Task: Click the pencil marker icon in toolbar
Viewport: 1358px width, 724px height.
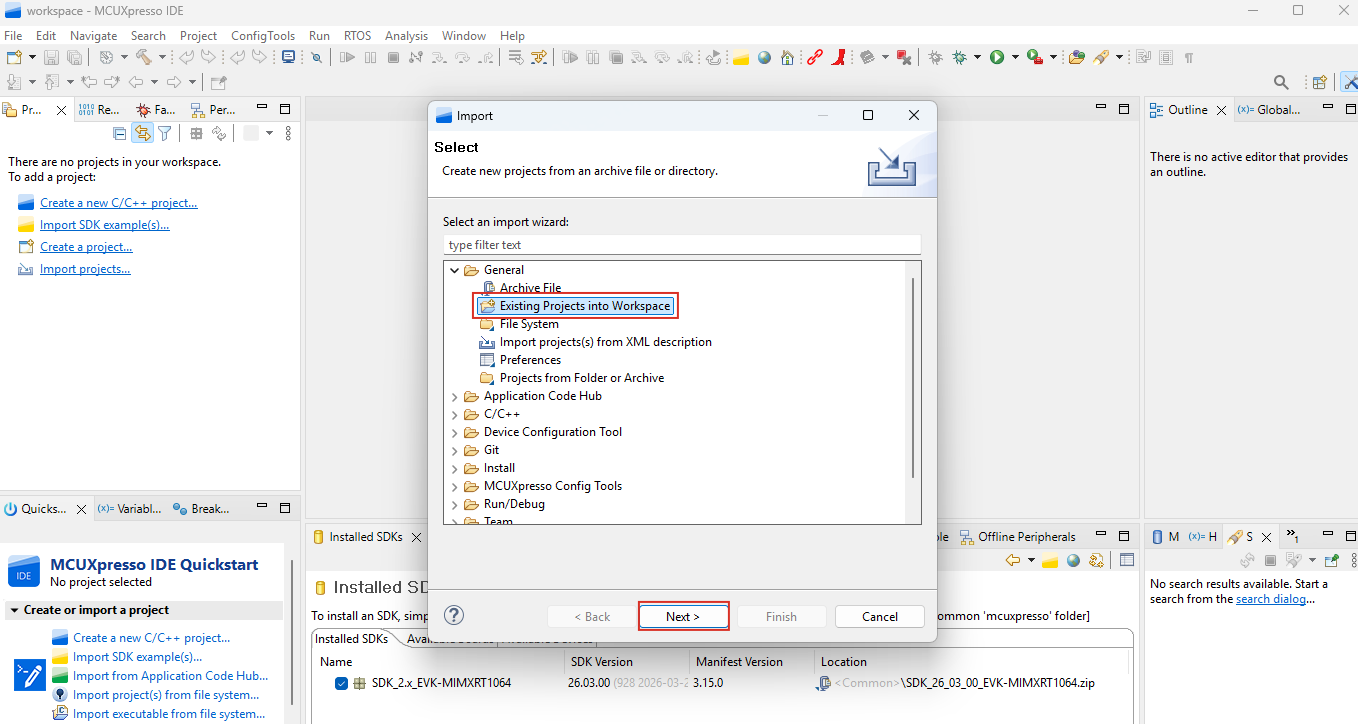Action: (1101, 57)
